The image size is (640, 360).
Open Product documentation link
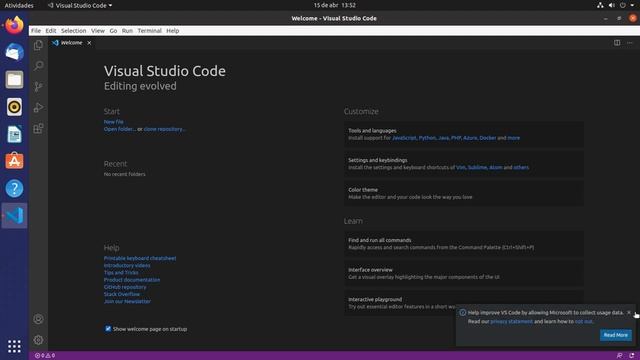pos(132,280)
